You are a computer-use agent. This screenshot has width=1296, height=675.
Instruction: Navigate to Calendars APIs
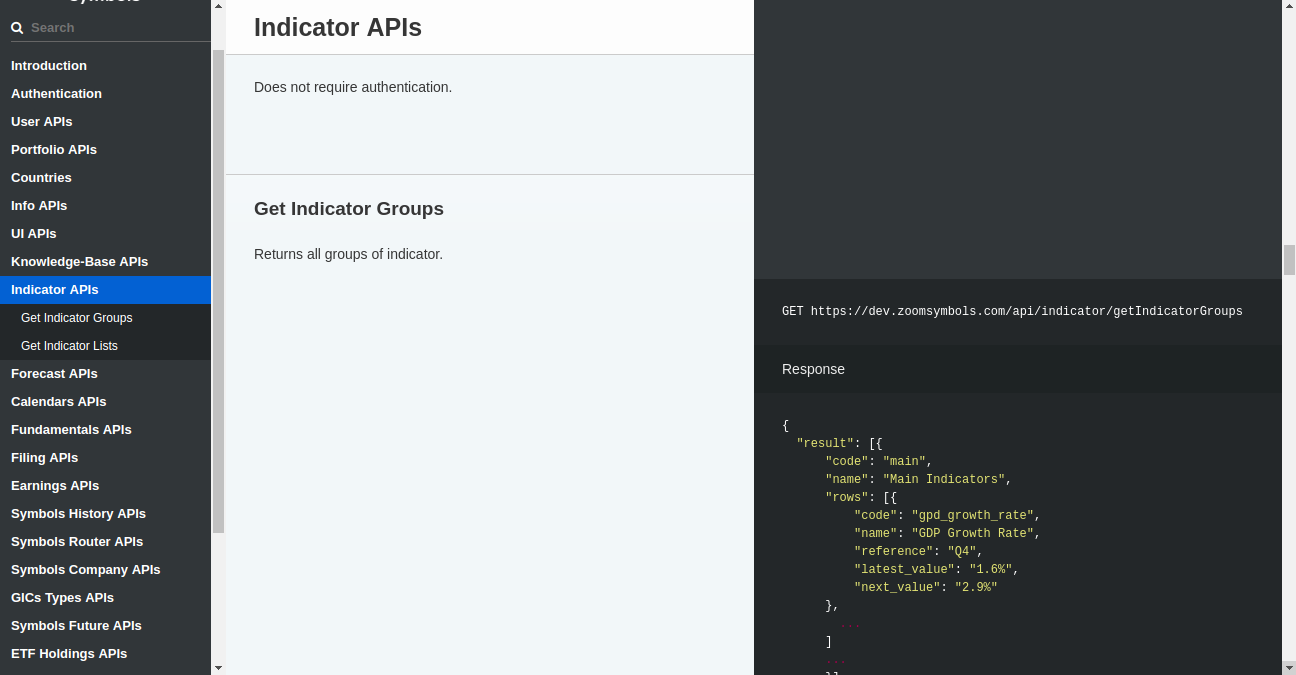coord(58,402)
